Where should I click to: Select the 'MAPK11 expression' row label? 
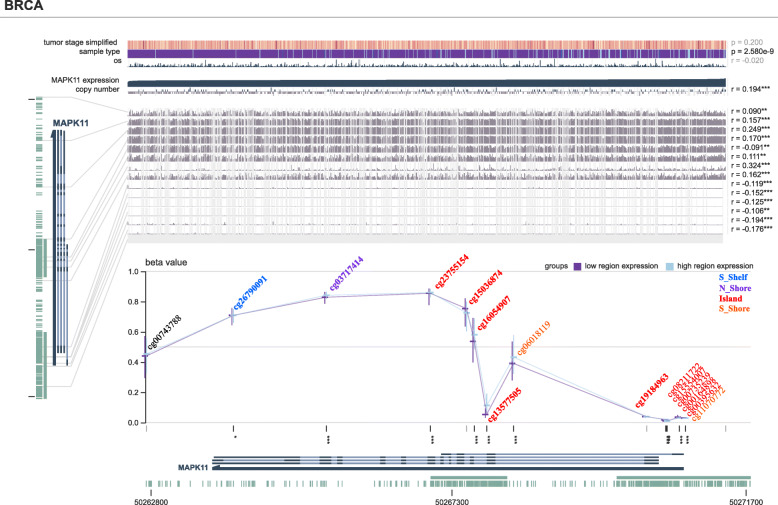pos(85,80)
